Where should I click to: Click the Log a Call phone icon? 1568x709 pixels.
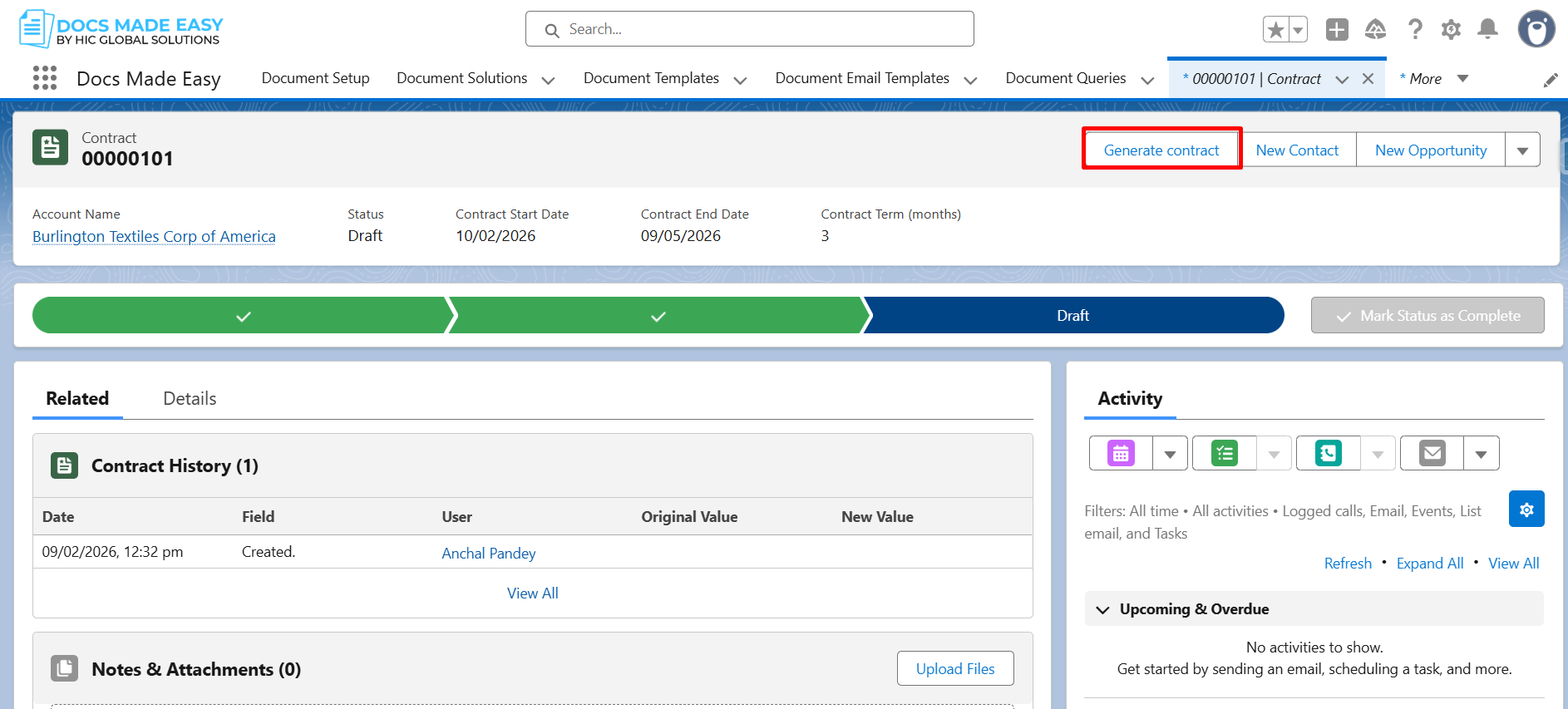(1328, 454)
